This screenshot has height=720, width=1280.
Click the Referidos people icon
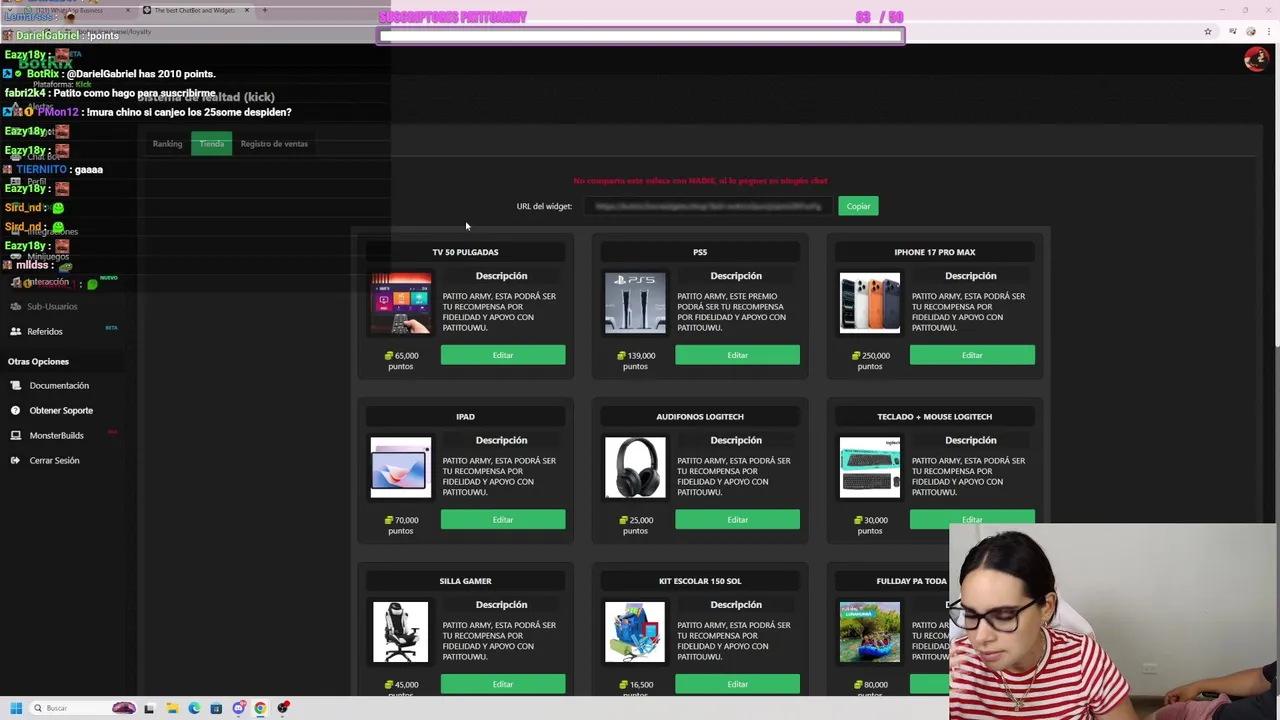pyautogui.click(x=15, y=331)
